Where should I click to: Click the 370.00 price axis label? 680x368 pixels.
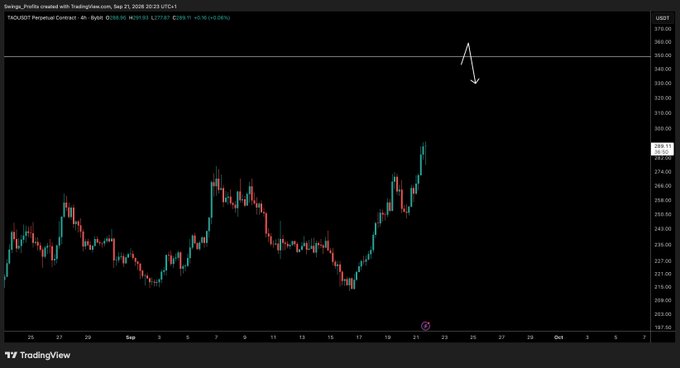click(x=663, y=29)
